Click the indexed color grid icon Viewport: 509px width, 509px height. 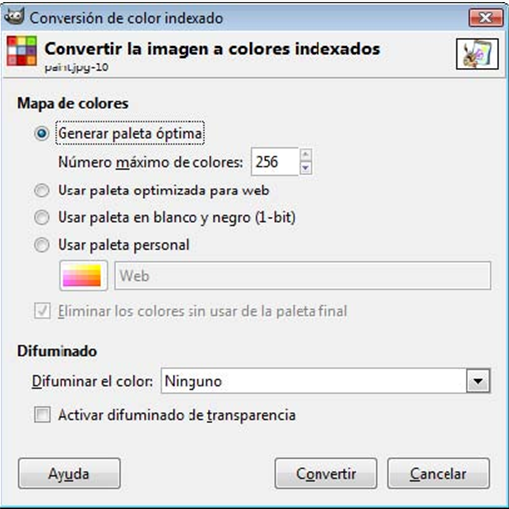tap(22, 51)
